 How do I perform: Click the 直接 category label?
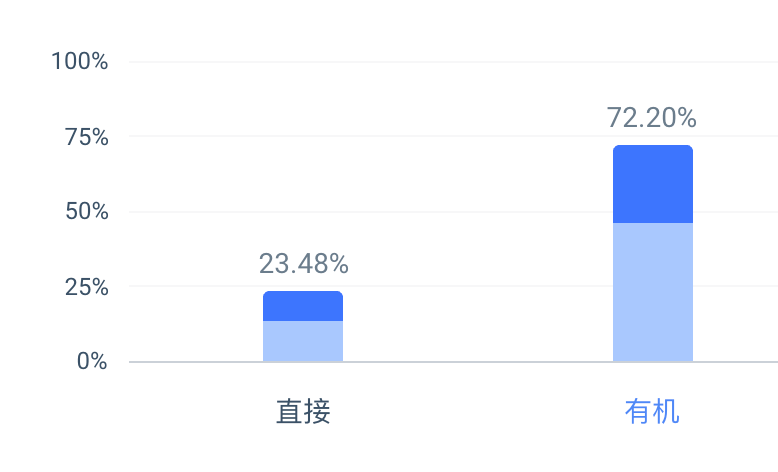tap(303, 411)
